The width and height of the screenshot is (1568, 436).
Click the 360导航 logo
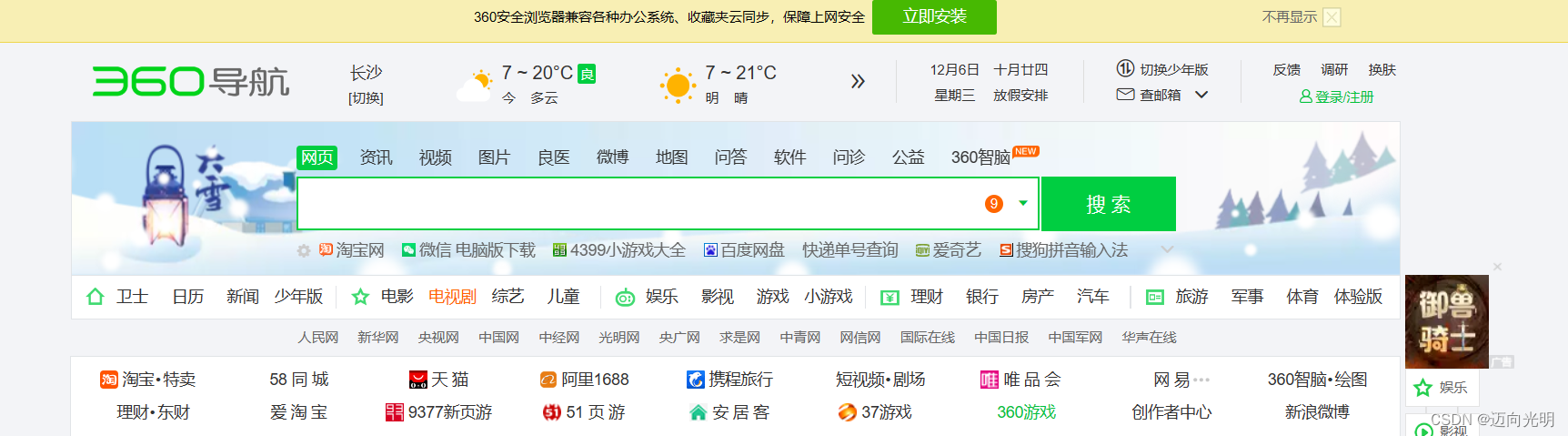pos(191,81)
